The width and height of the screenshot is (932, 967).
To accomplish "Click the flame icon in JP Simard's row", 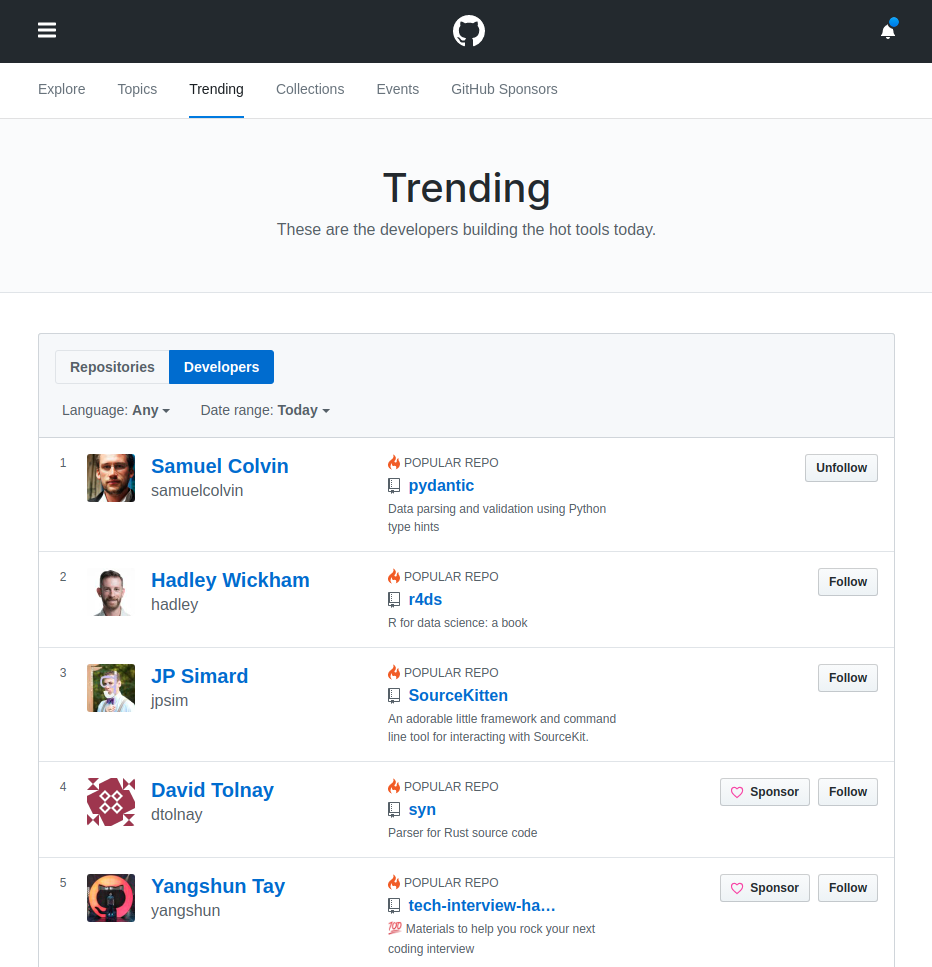I will point(394,672).
